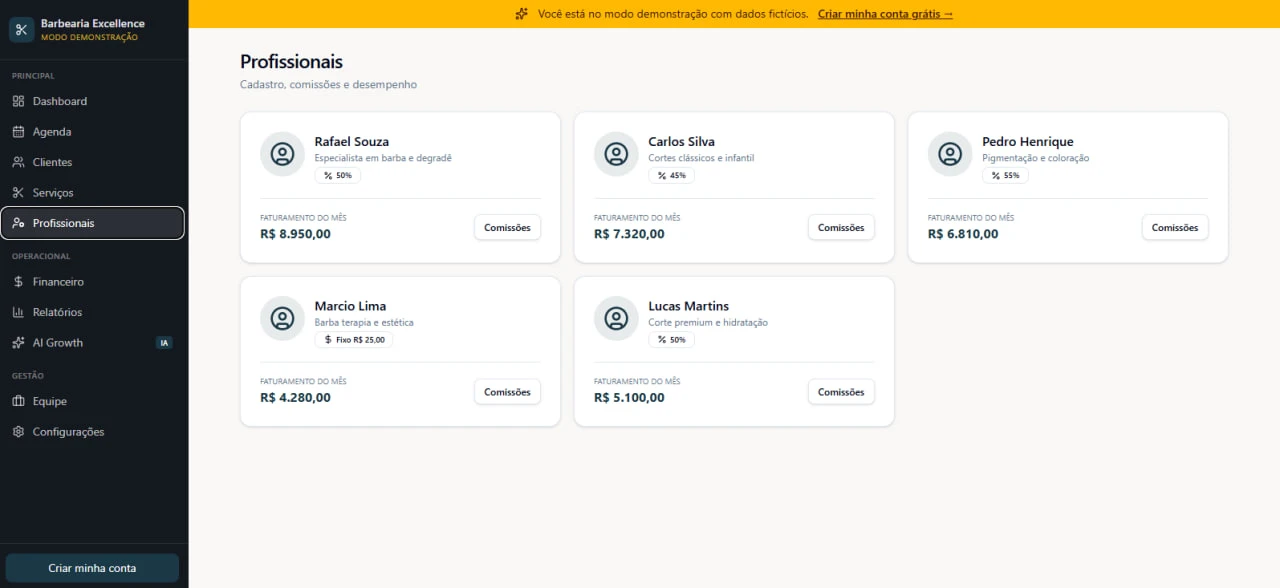Click the R$ 5.100,00 revenue value

(629, 398)
